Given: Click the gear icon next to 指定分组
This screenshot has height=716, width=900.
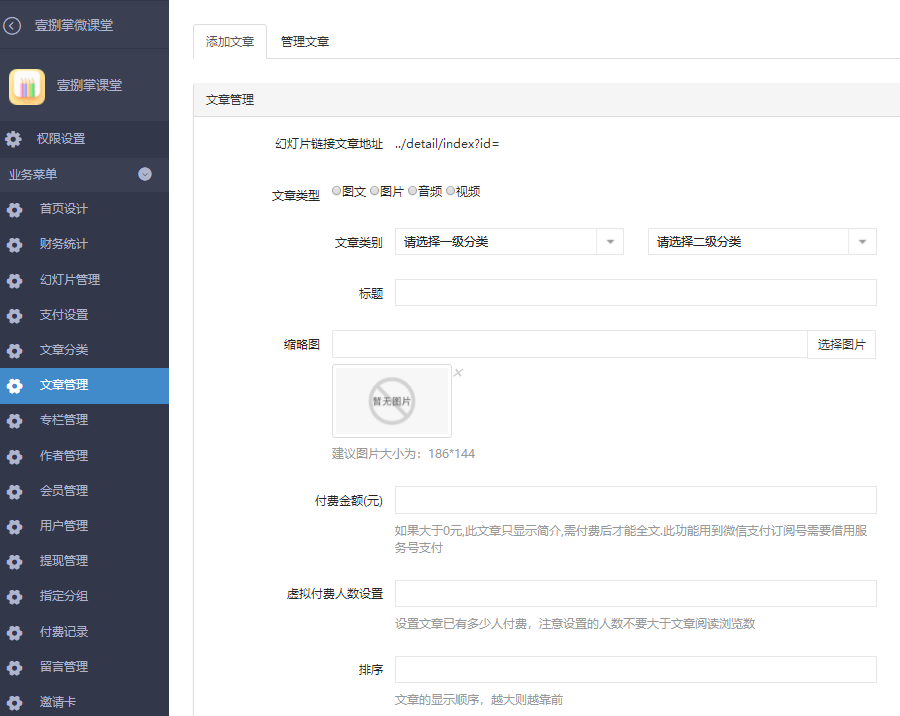Looking at the screenshot, I should pos(14,597).
